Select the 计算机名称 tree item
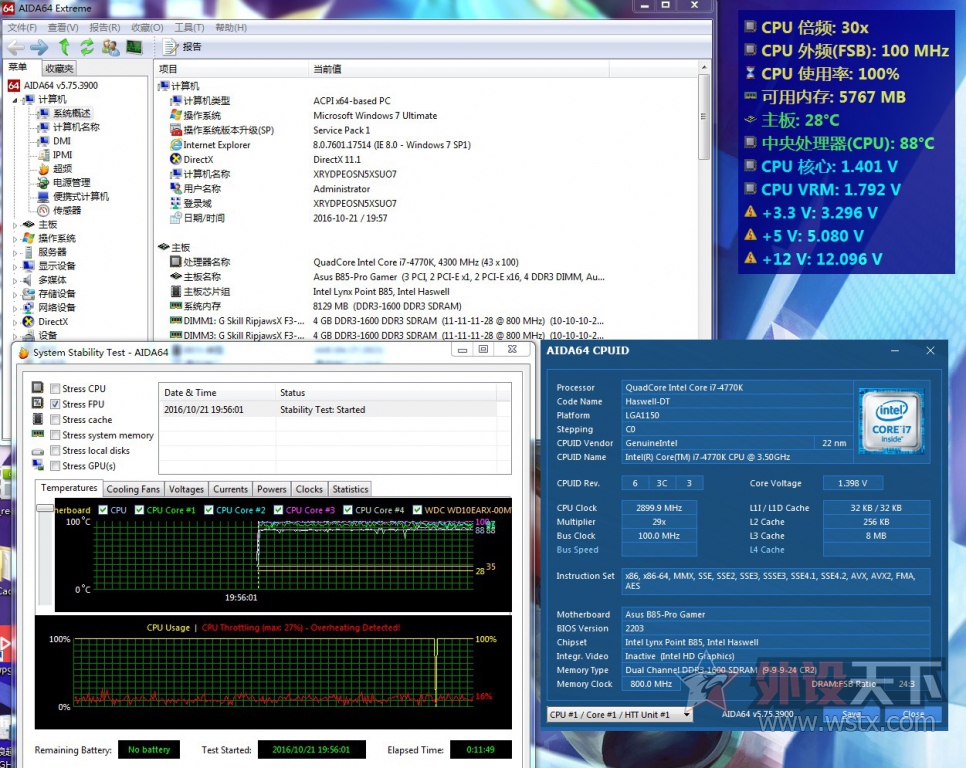This screenshot has width=966, height=768. point(76,127)
